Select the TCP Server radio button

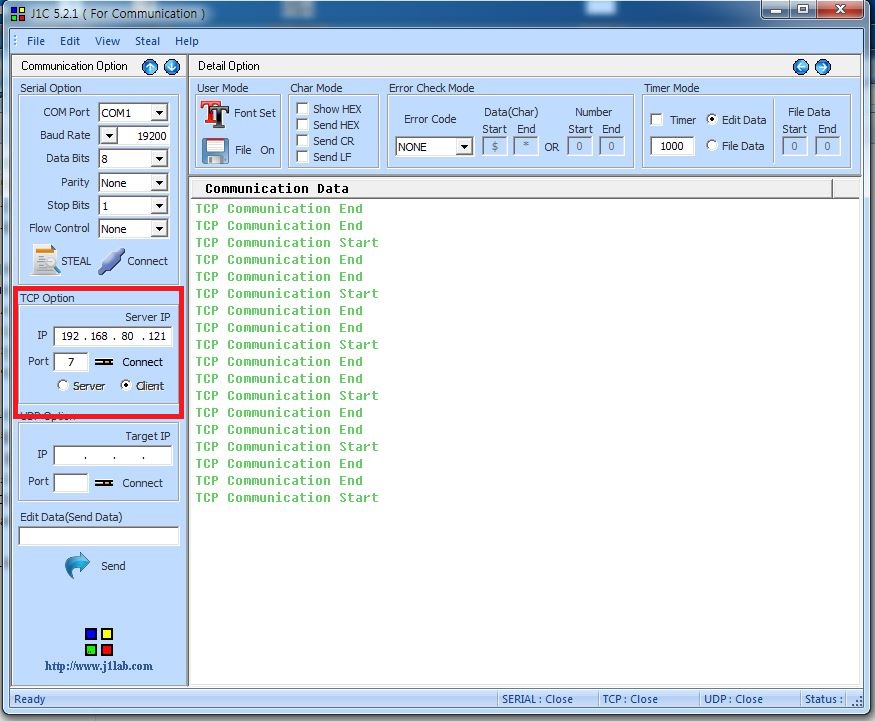tap(62, 386)
